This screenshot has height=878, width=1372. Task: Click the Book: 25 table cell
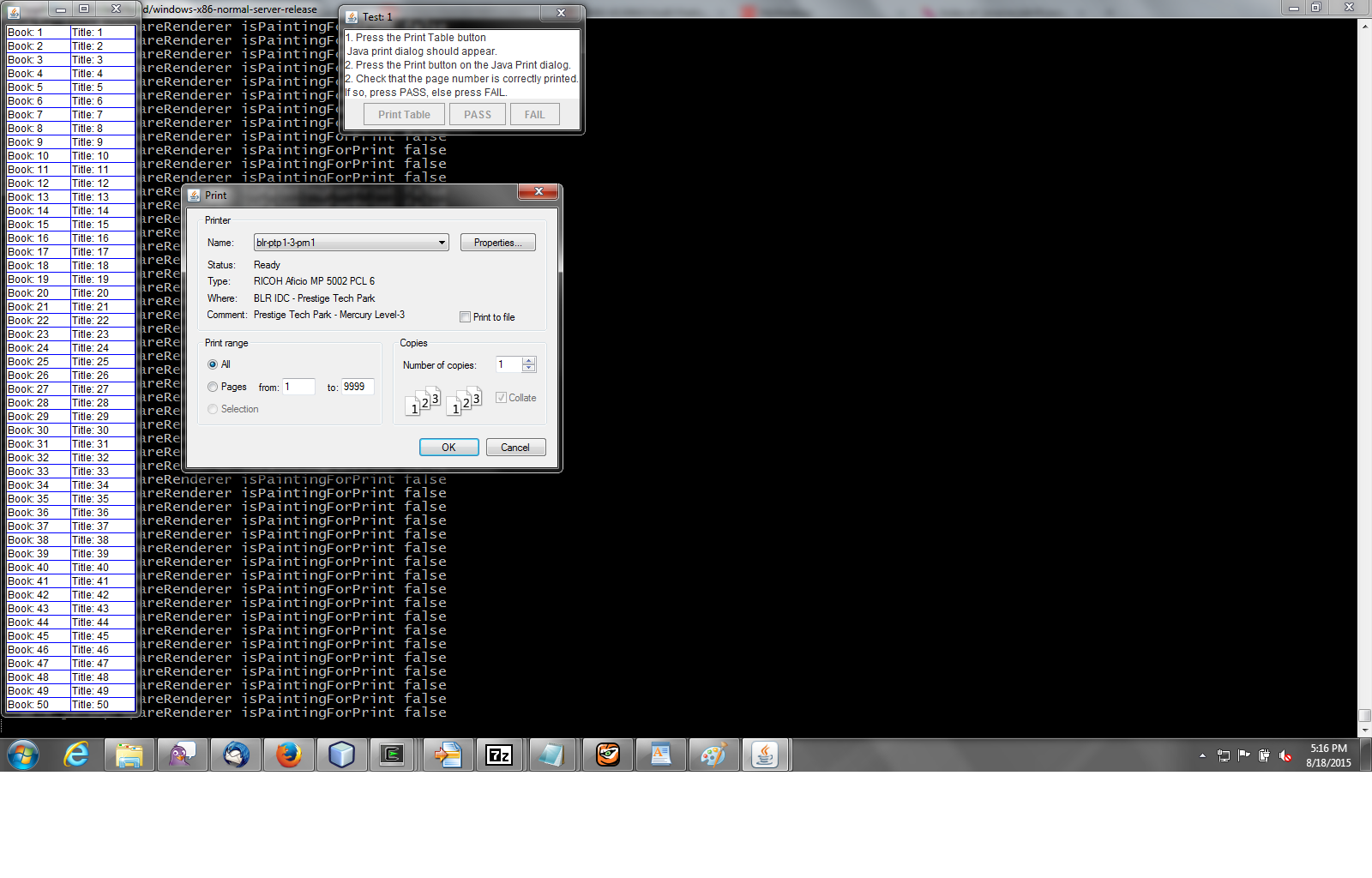38,362
